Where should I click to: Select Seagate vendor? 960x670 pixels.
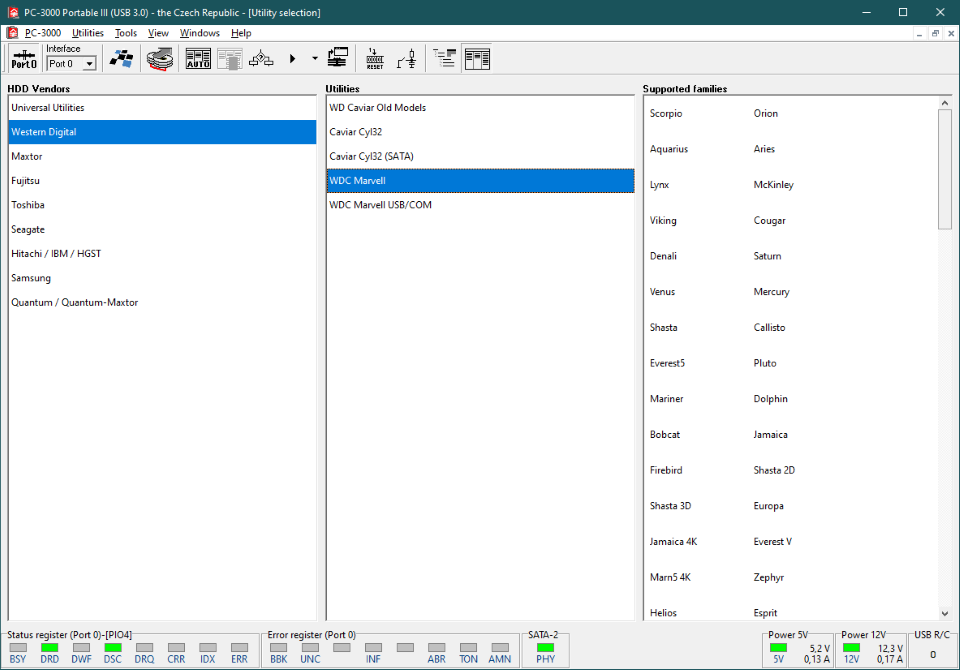point(162,230)
